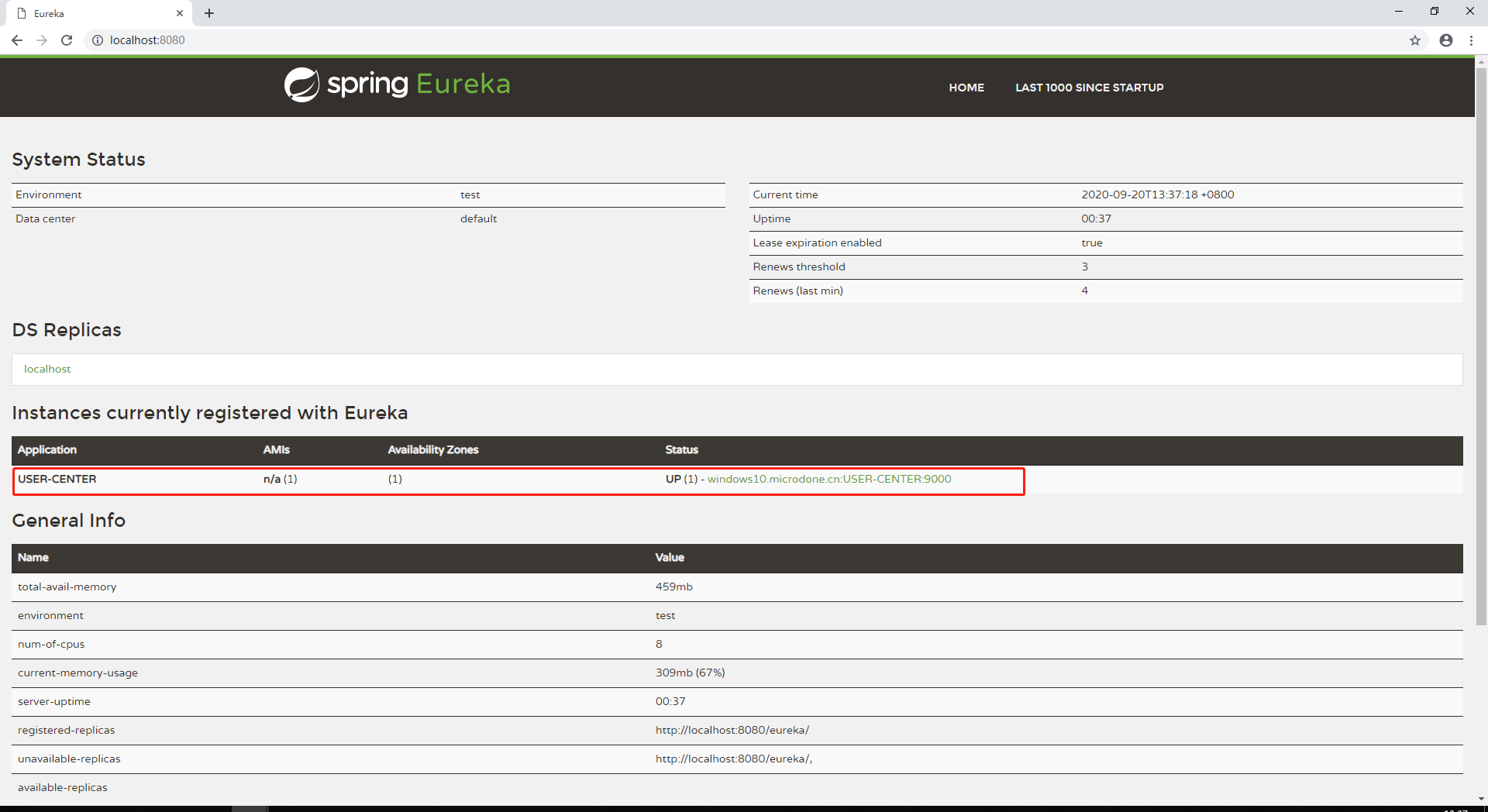
Task: Restore down the browser window
Action: pyautogui.click(x=1435, y=12)
